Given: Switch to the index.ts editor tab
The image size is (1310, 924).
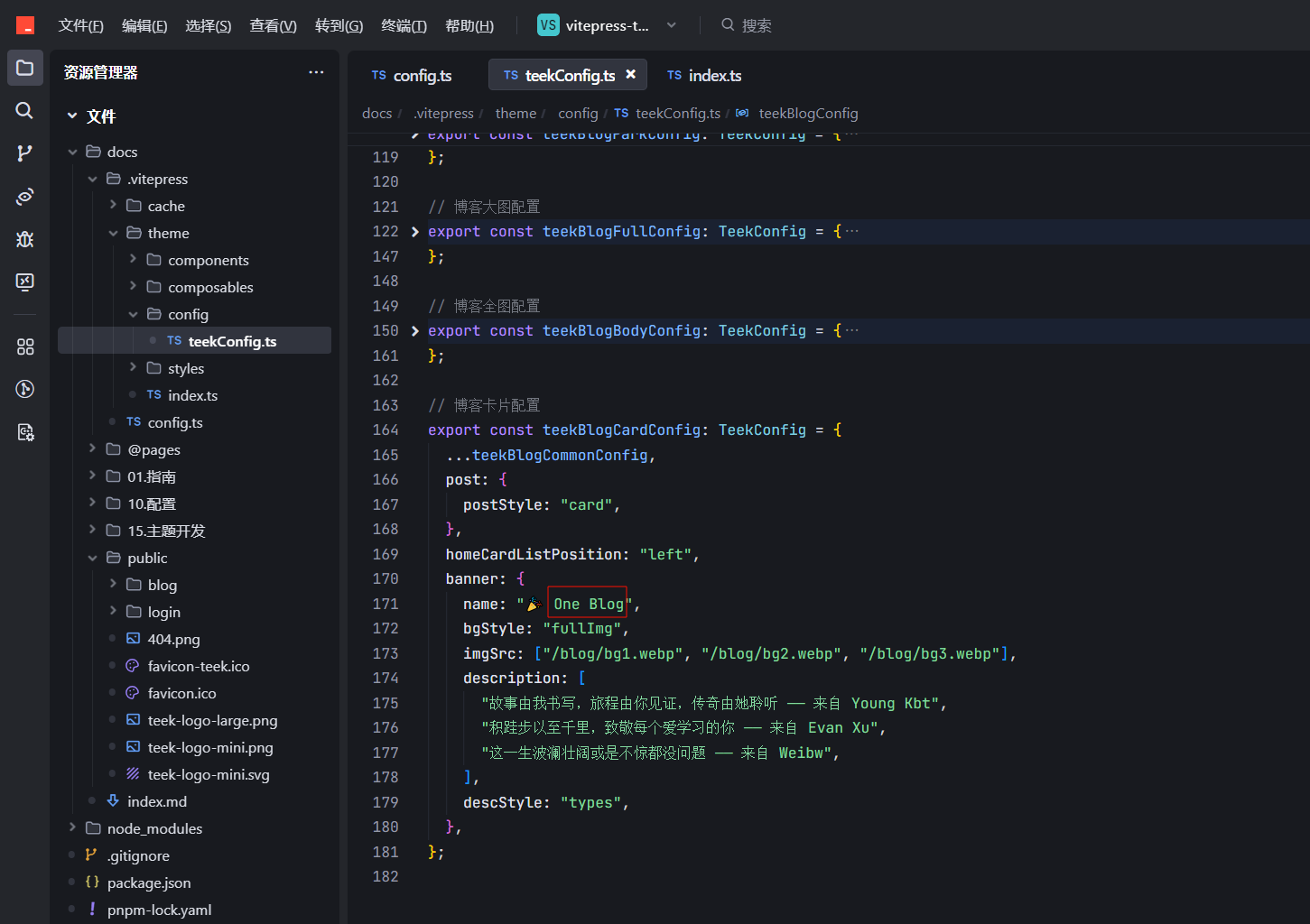Looking at the screenshot, I should pyautogui.click(x=704, y=75).
